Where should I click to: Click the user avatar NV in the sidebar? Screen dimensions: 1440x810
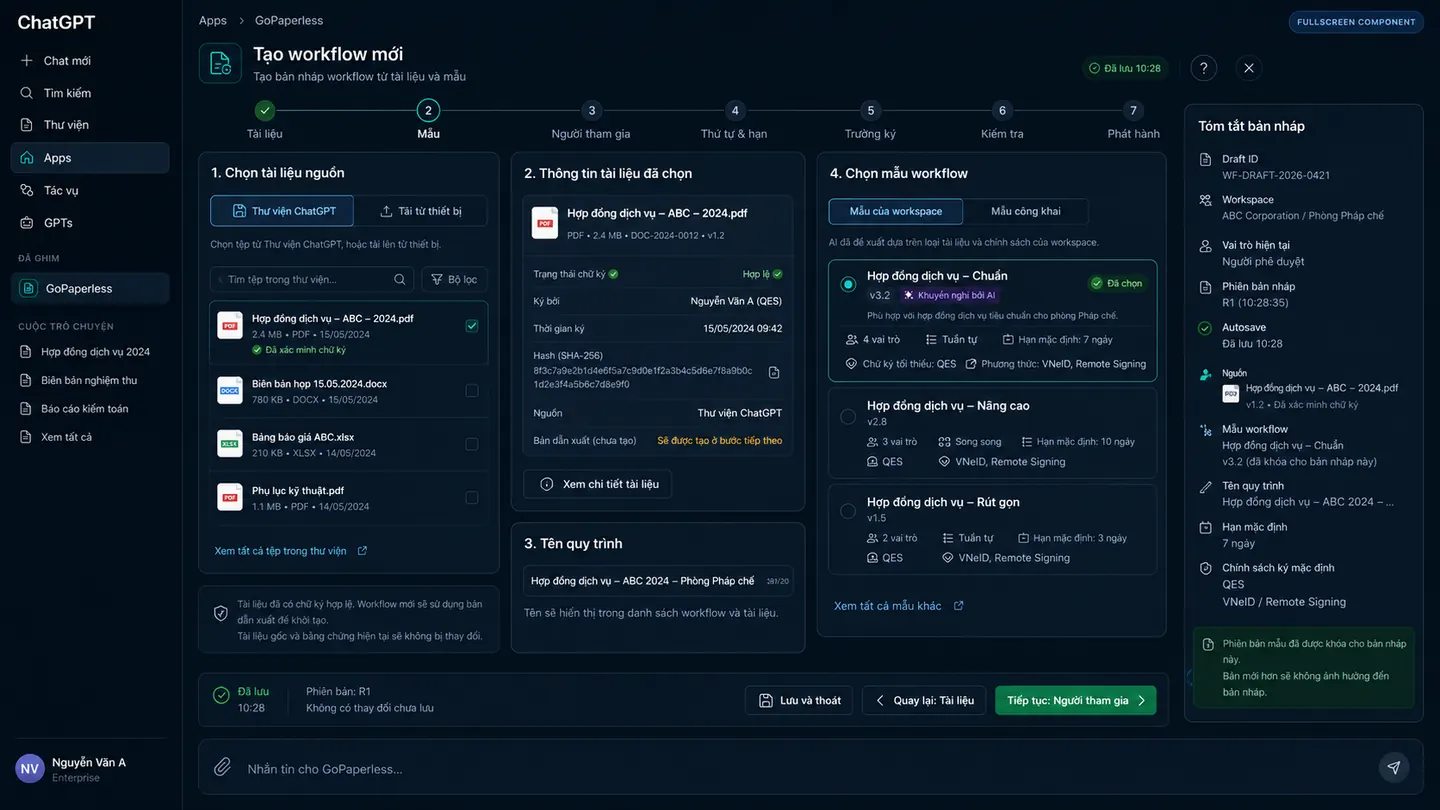click(x=30, y=769)
